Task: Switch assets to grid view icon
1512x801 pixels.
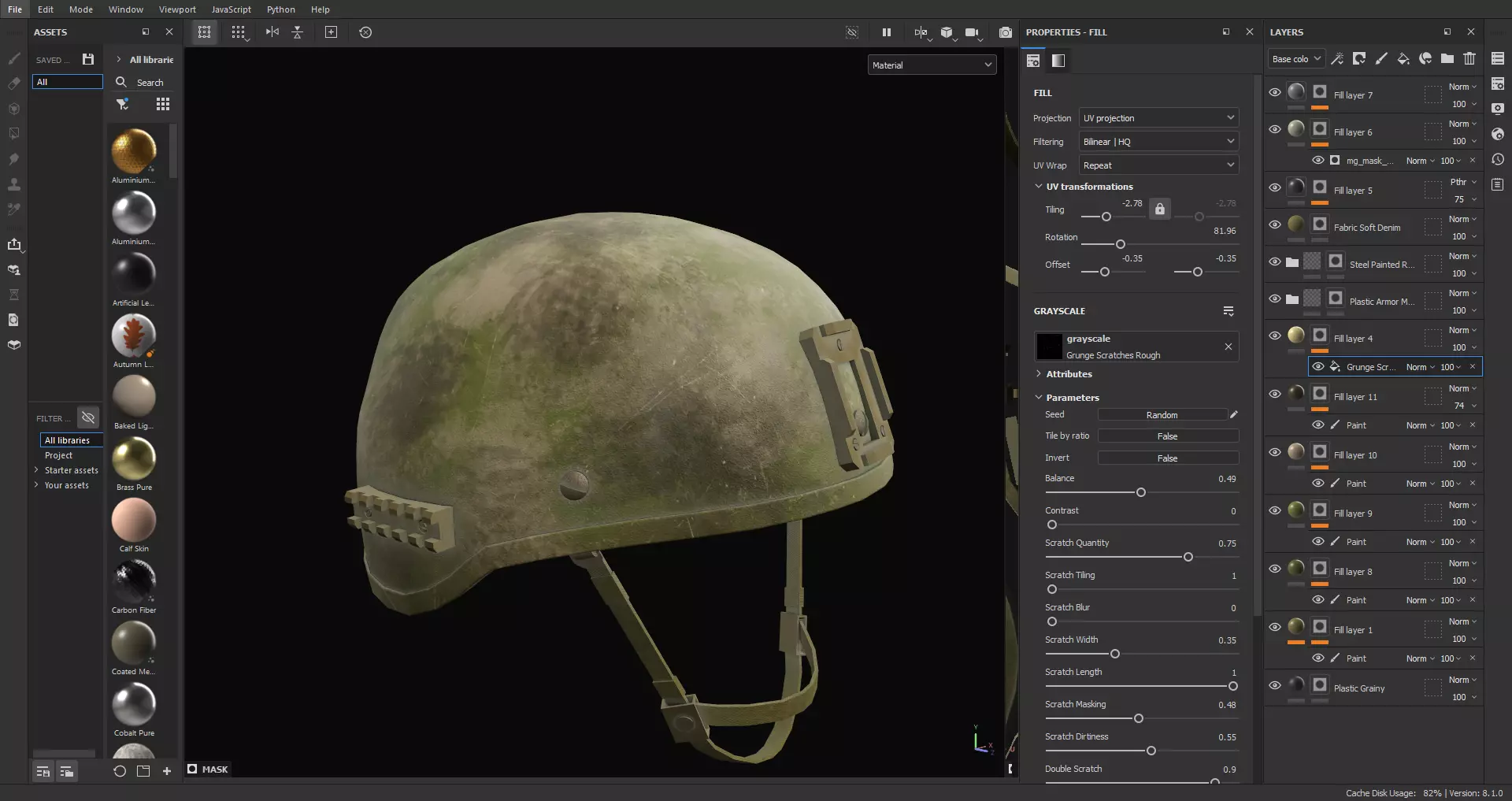Action: pyautogui.click(x=163, y=104)
